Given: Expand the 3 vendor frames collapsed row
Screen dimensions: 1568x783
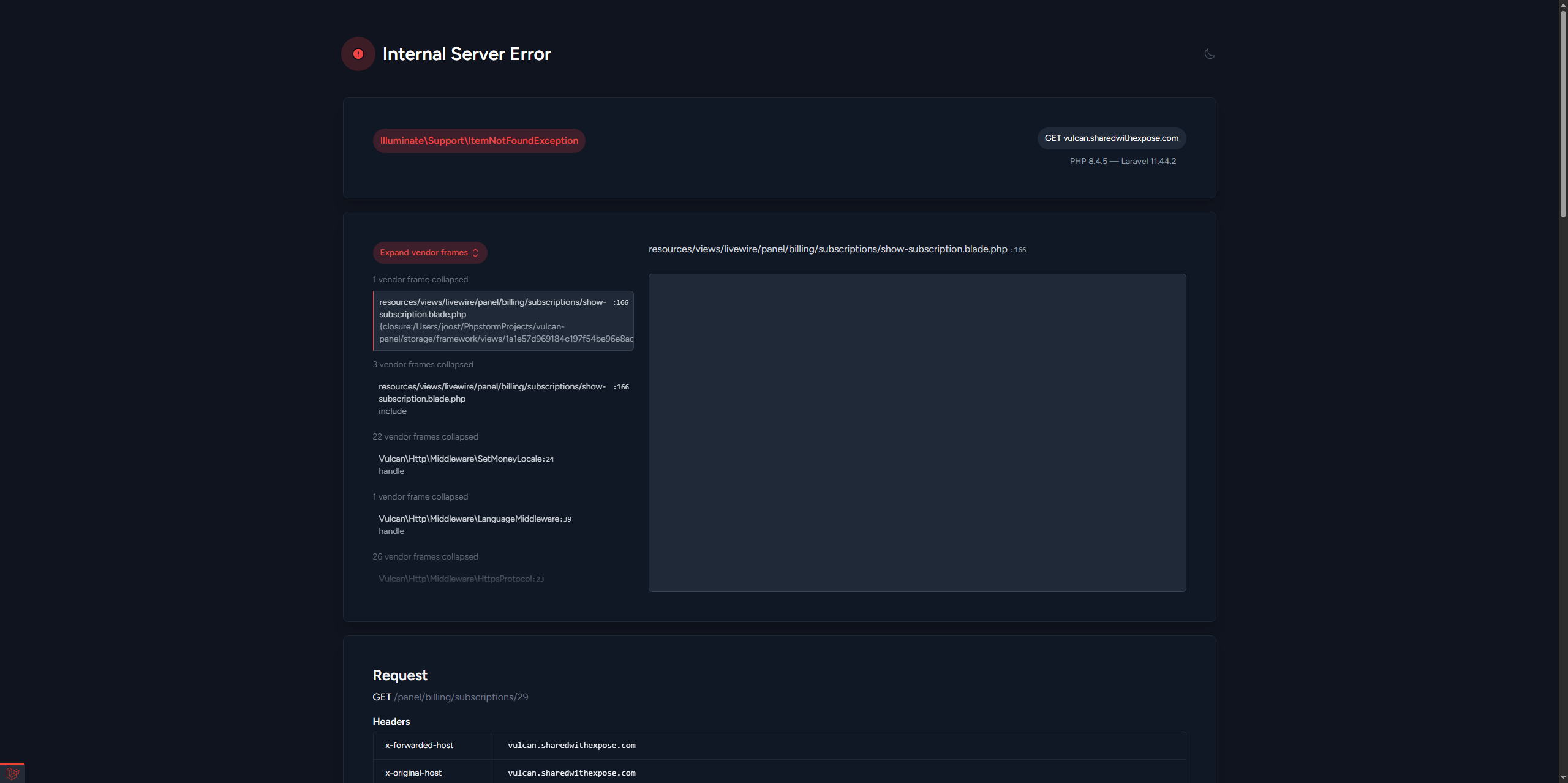Looking at the screenshot, I should (x=423, y=364).
